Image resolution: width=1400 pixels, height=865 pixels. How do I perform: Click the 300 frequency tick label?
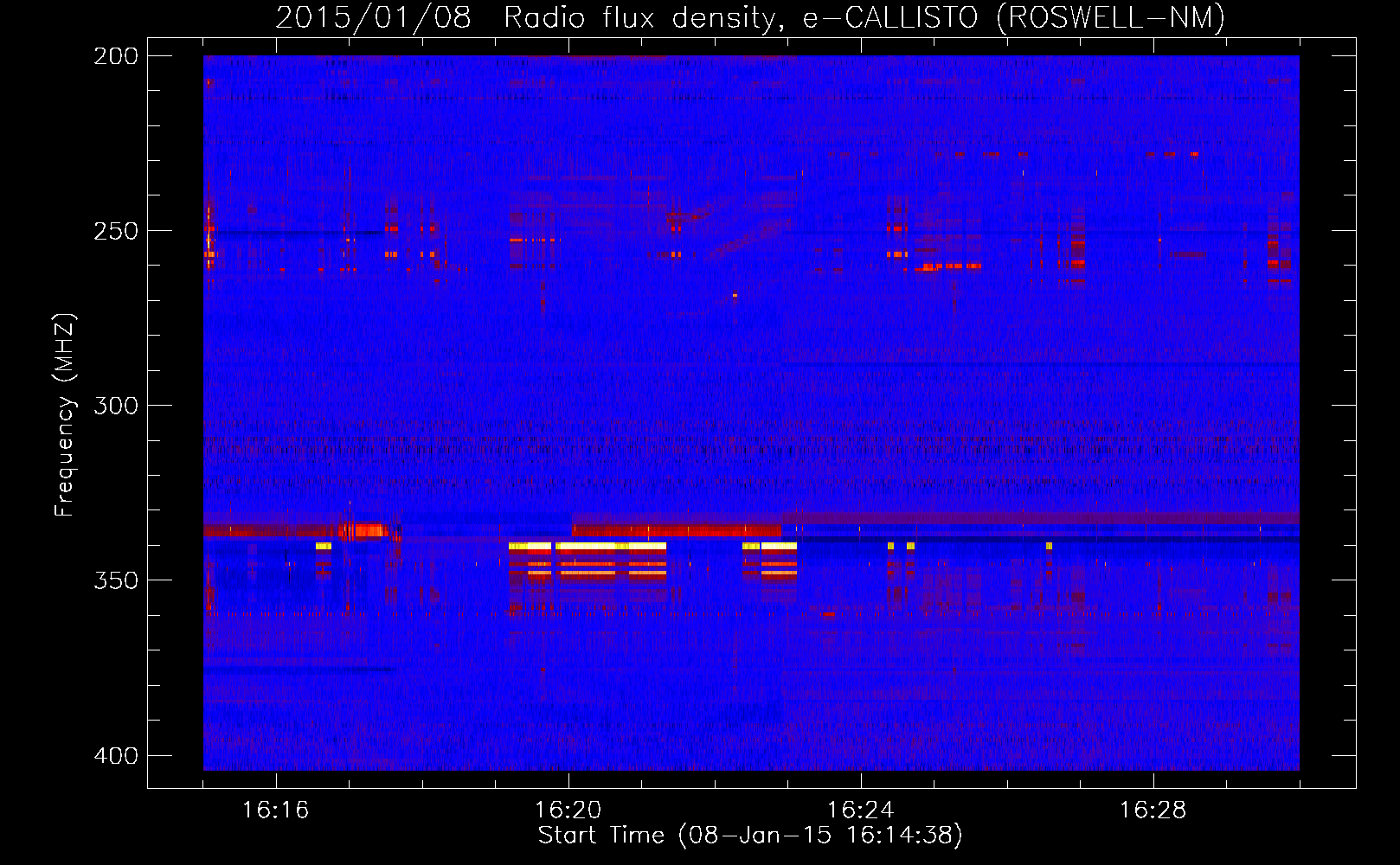(116, 406)
